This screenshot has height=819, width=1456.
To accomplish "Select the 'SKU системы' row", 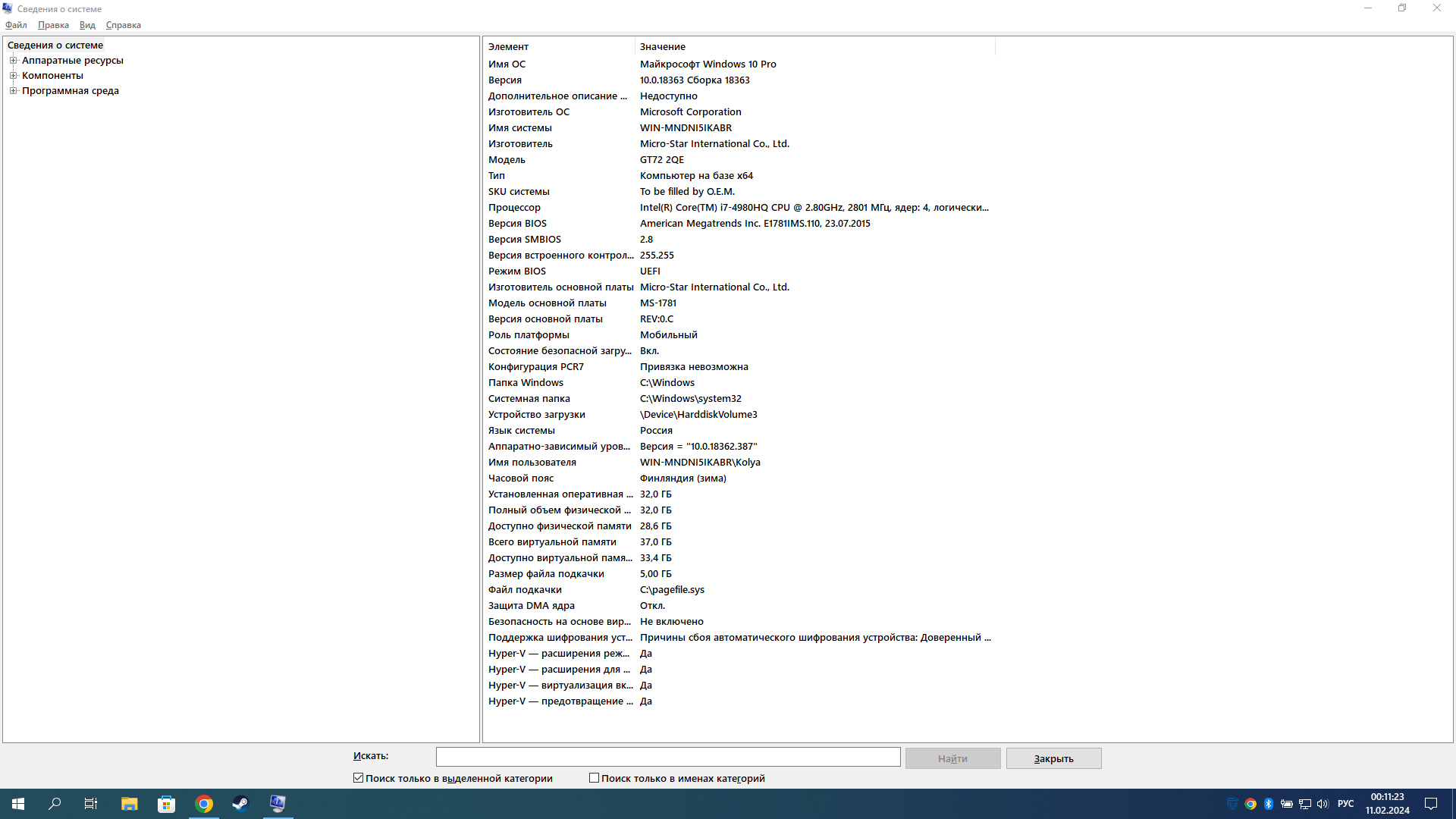I will pyautogui.click(x=739, y=192).
